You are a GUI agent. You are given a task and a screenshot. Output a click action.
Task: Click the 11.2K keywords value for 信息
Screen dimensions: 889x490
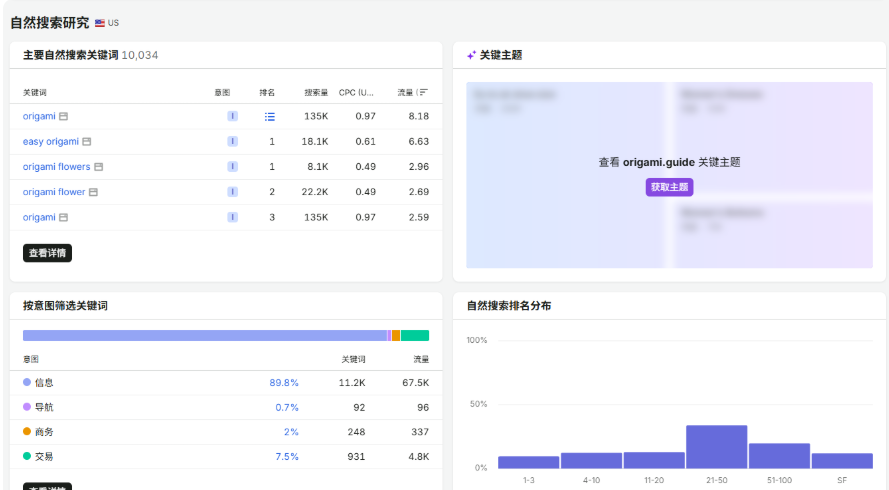pos(352,383)
